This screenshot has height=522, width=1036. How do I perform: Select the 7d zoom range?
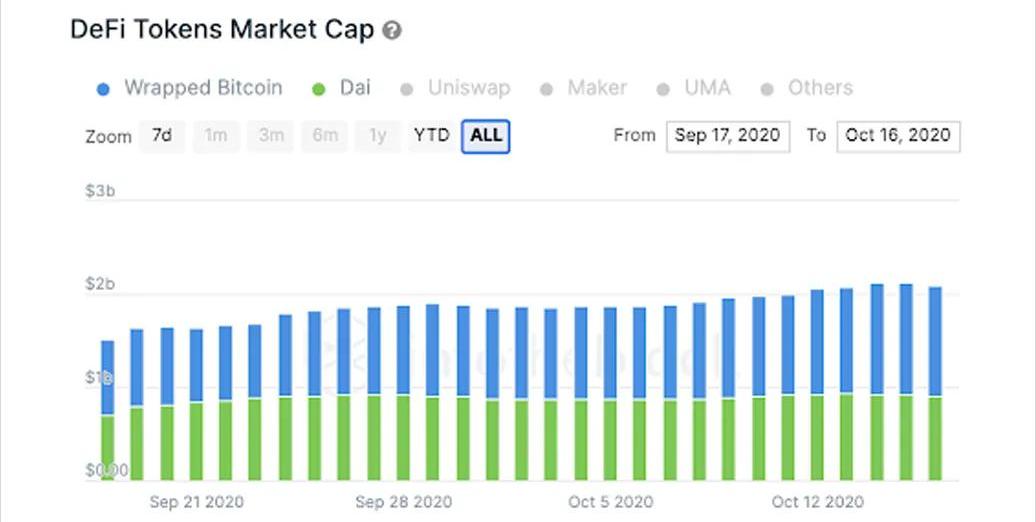(x=161, y=136)
